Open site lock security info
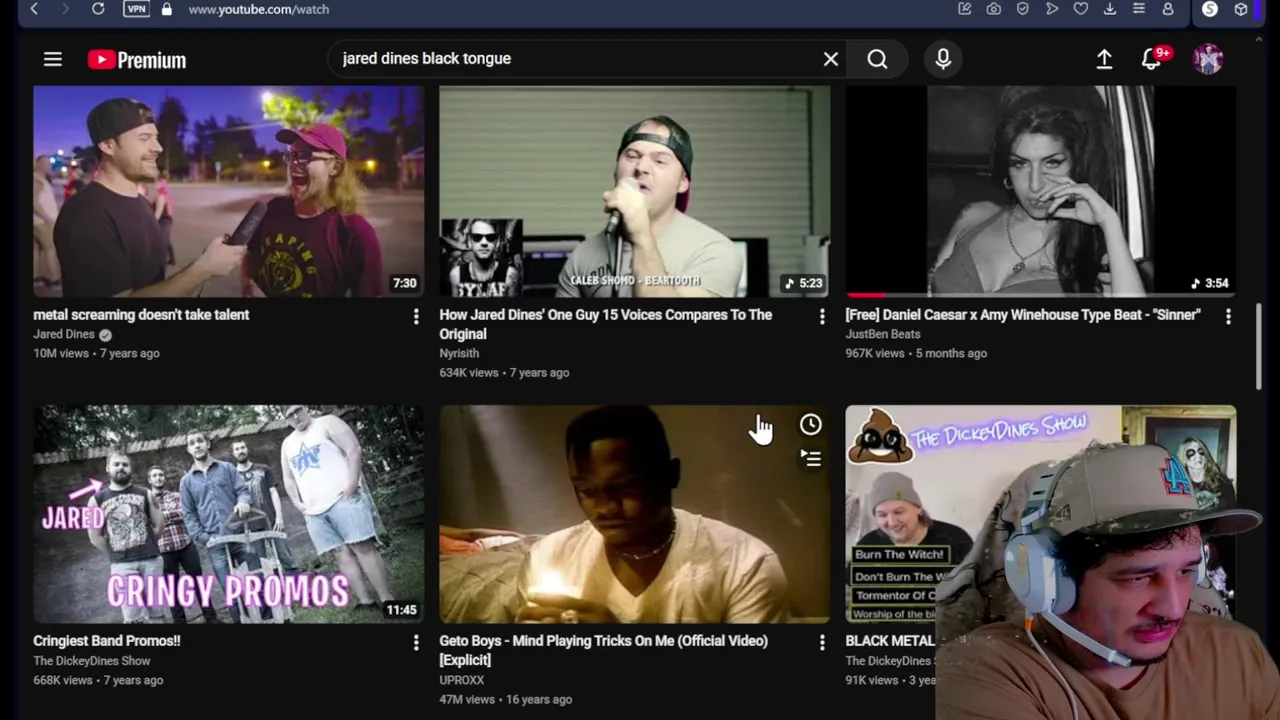Image resolution: width=1280 pixels, height=720 pixels. (x=166, y=9)
